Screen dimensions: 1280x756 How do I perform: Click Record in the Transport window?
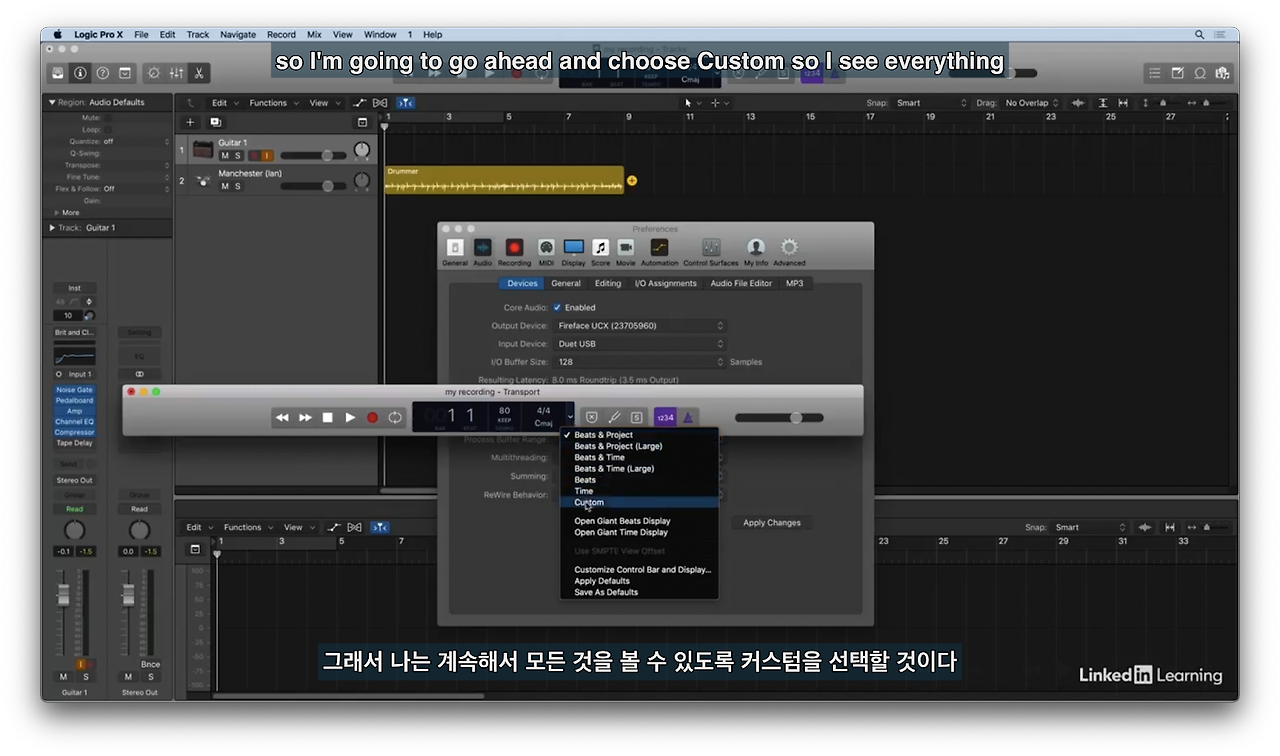click(372, 417)
